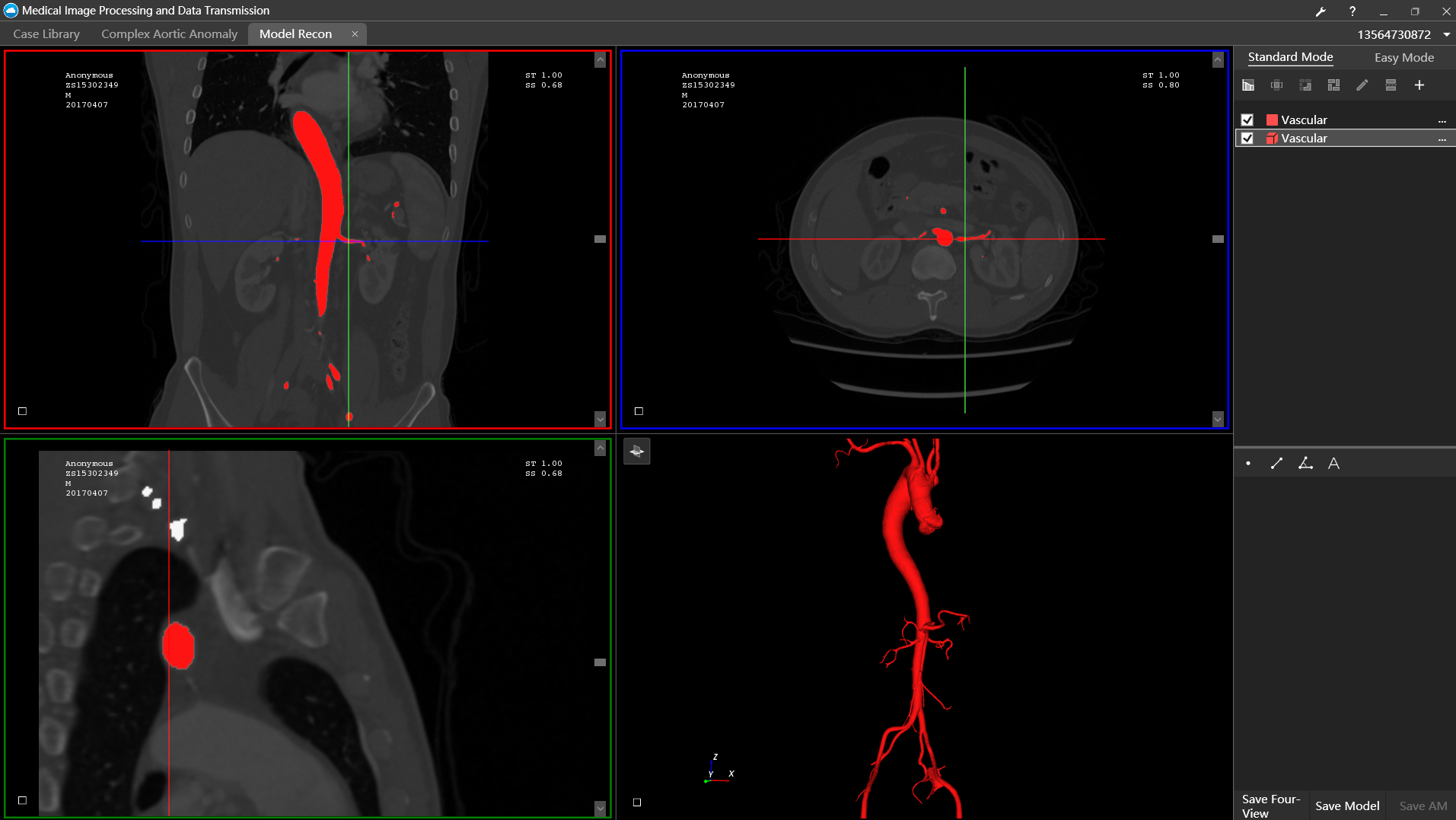Click the sagittal view slice slider handle
1456x820 pixels.
601,662
